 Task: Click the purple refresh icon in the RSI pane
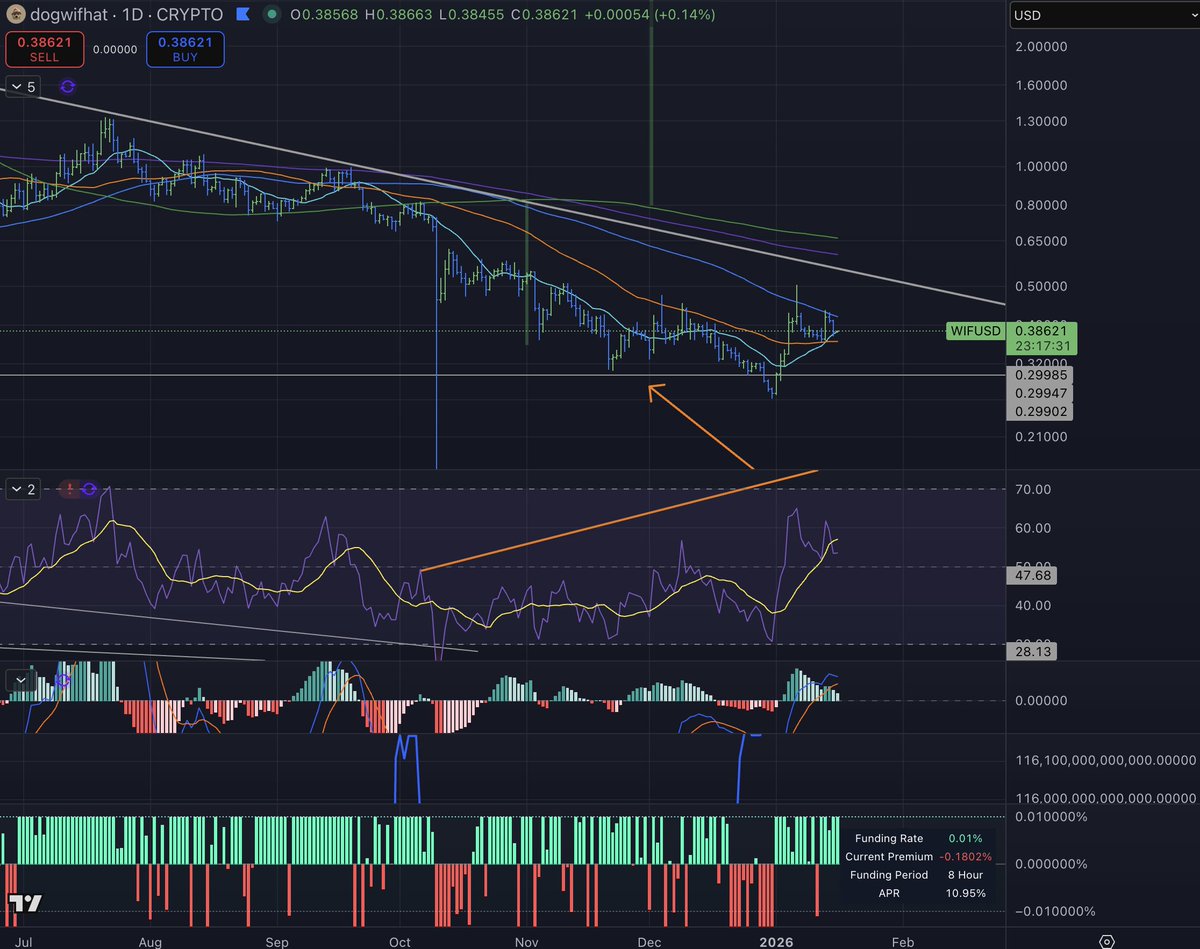click(90, 489)
